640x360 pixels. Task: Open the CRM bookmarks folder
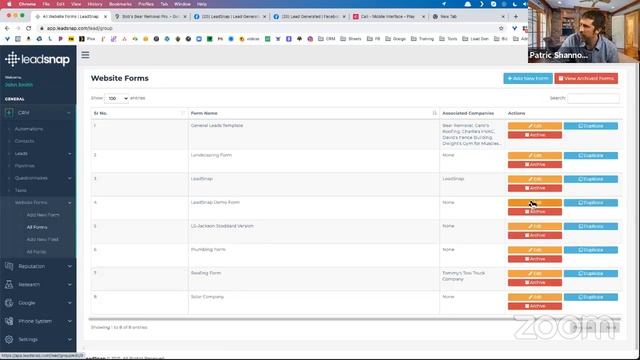point(327,39)
